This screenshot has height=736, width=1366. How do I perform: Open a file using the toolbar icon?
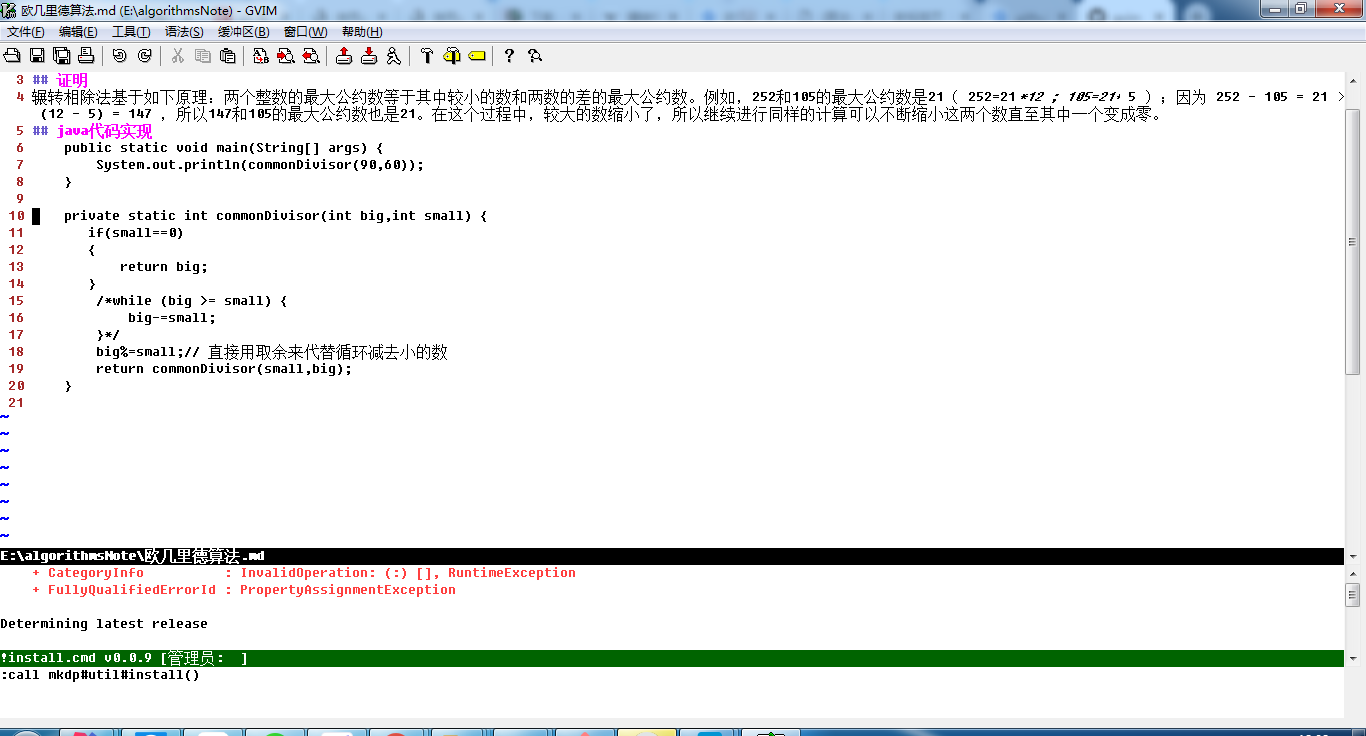[13, 56]
